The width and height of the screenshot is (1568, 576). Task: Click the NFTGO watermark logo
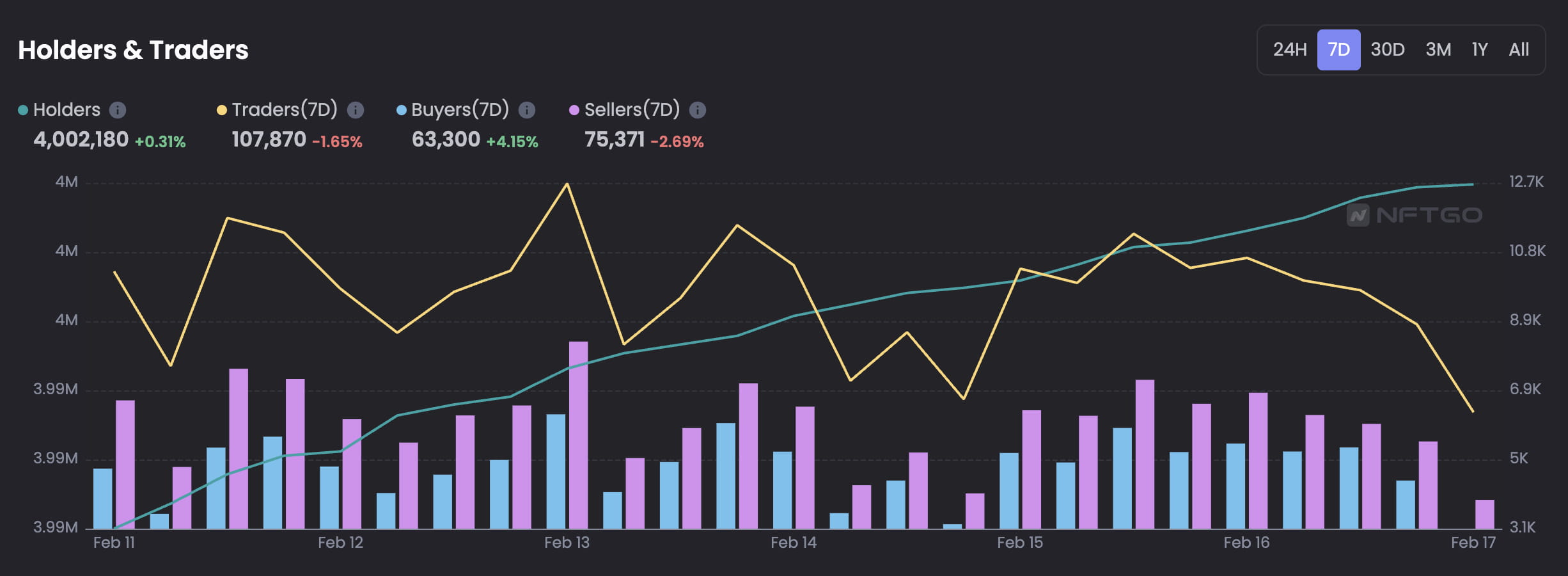(x=1415, y=215)
